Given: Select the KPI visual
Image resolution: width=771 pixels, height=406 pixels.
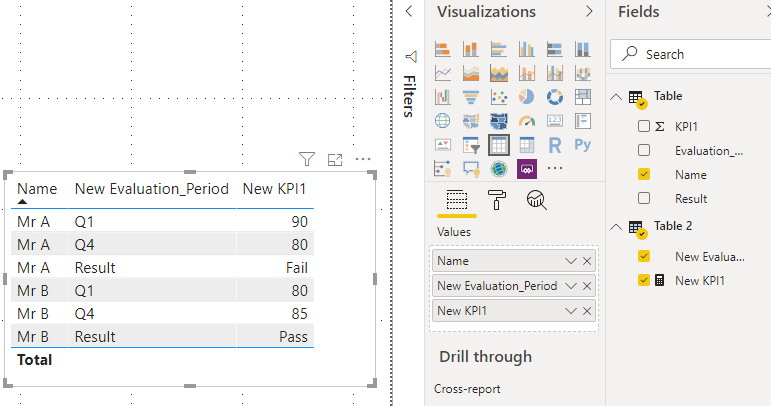Looking at the screenshot, I should pyautogui.click(x=443, y=145).
